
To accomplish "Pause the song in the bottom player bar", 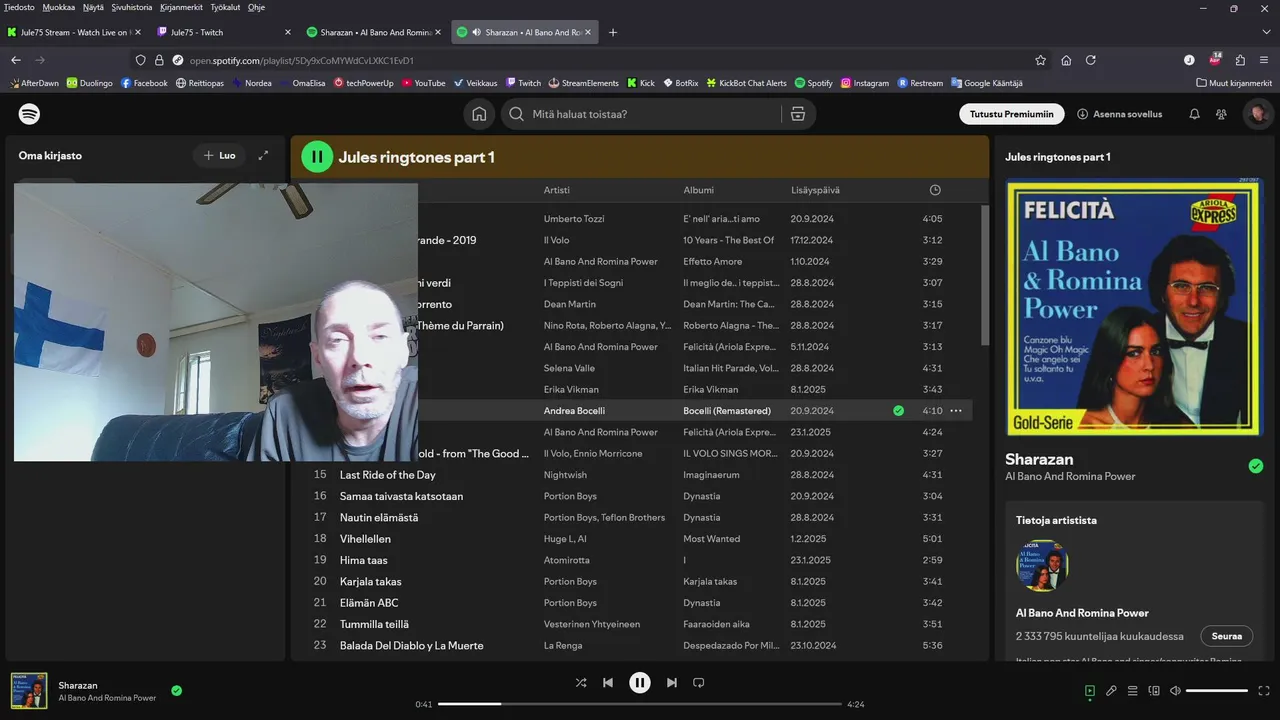I will [x=640, y=683].
